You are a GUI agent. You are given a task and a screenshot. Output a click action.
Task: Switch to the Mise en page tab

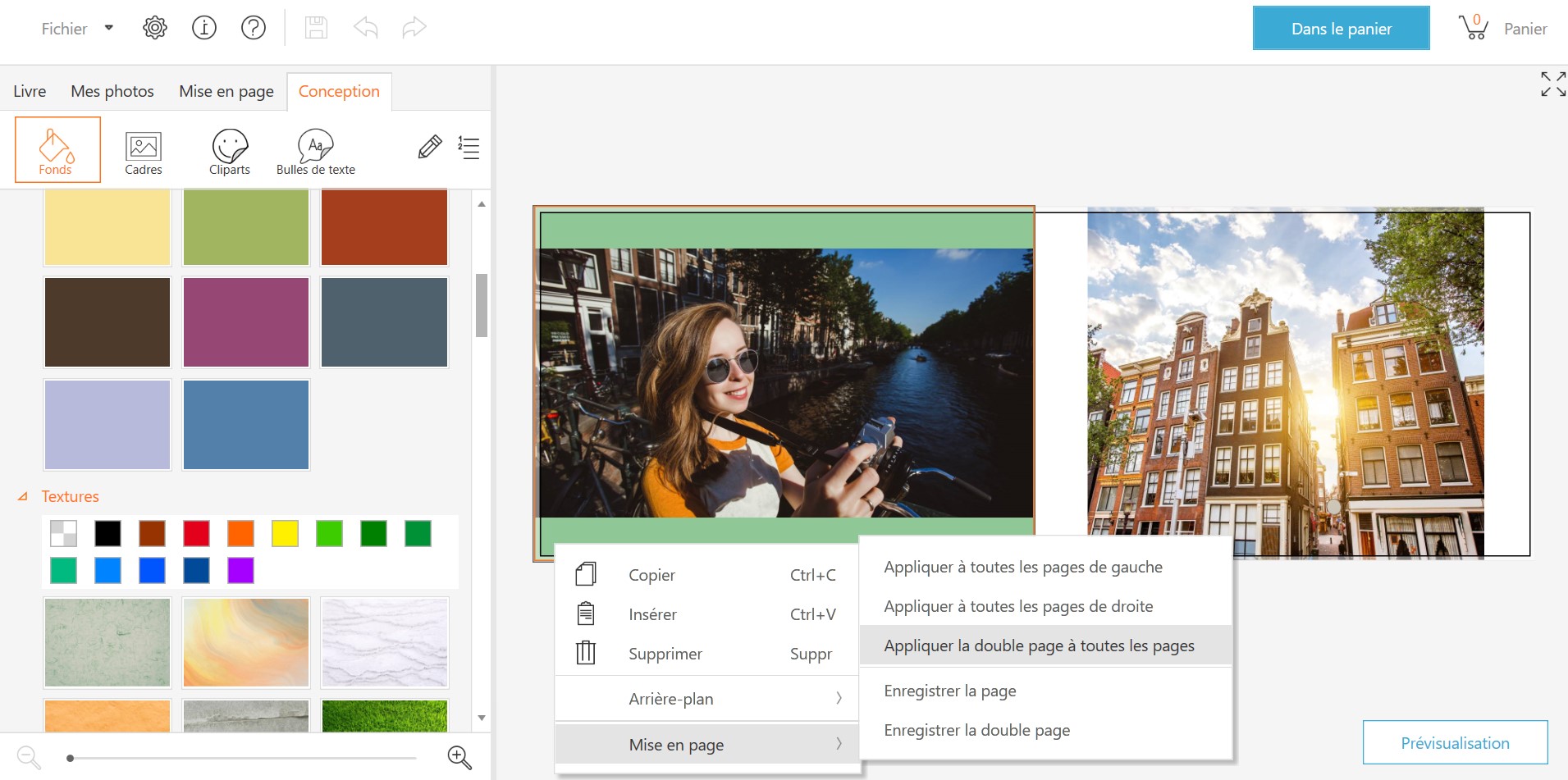click(x=226, y=91)
